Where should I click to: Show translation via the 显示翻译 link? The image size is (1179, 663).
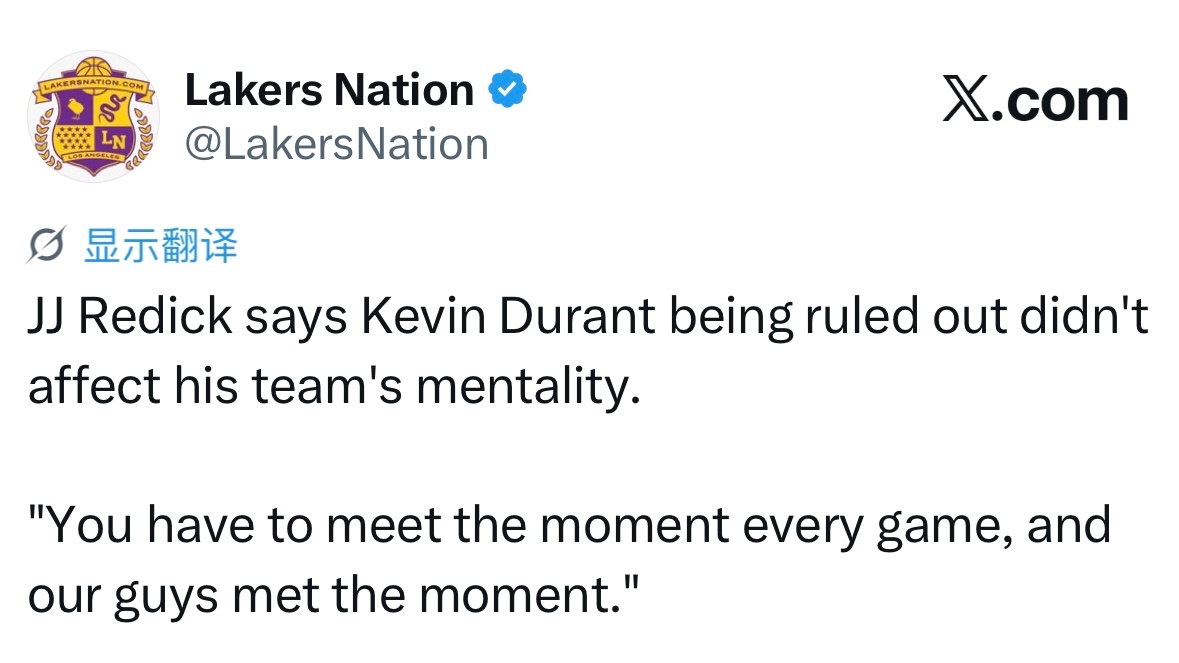pyautogui.click(x=160, y=246)
